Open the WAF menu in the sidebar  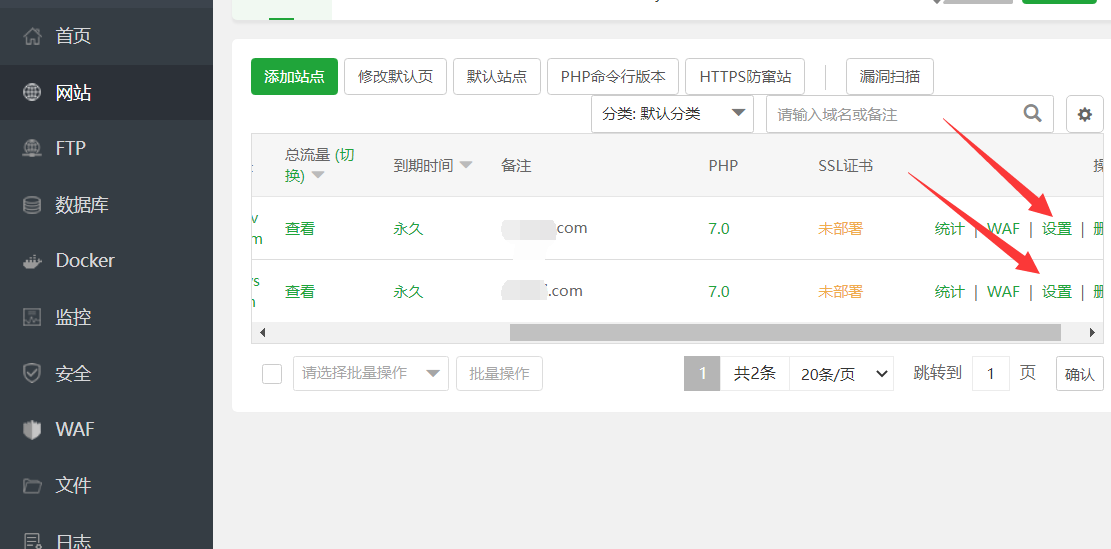coord(74,429)
